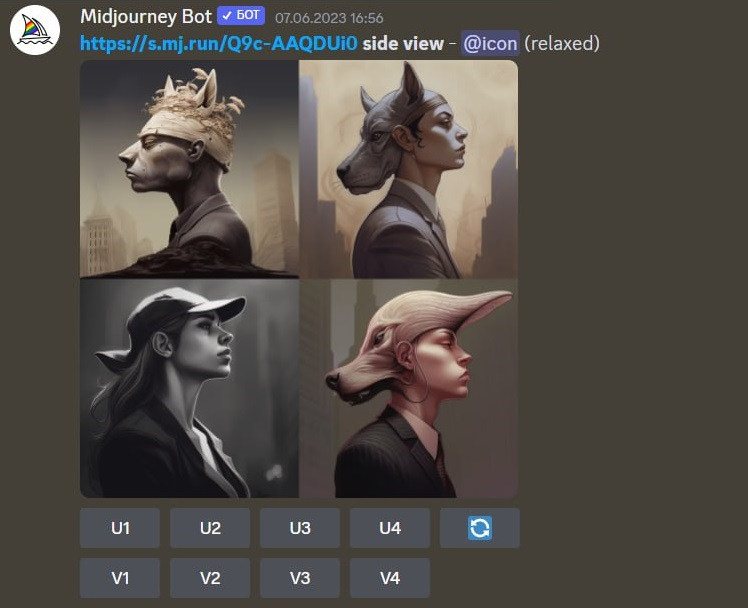This screenshot has width=748, height=608.
Task: Create variations with V1 button
Action: click(120, 578)
